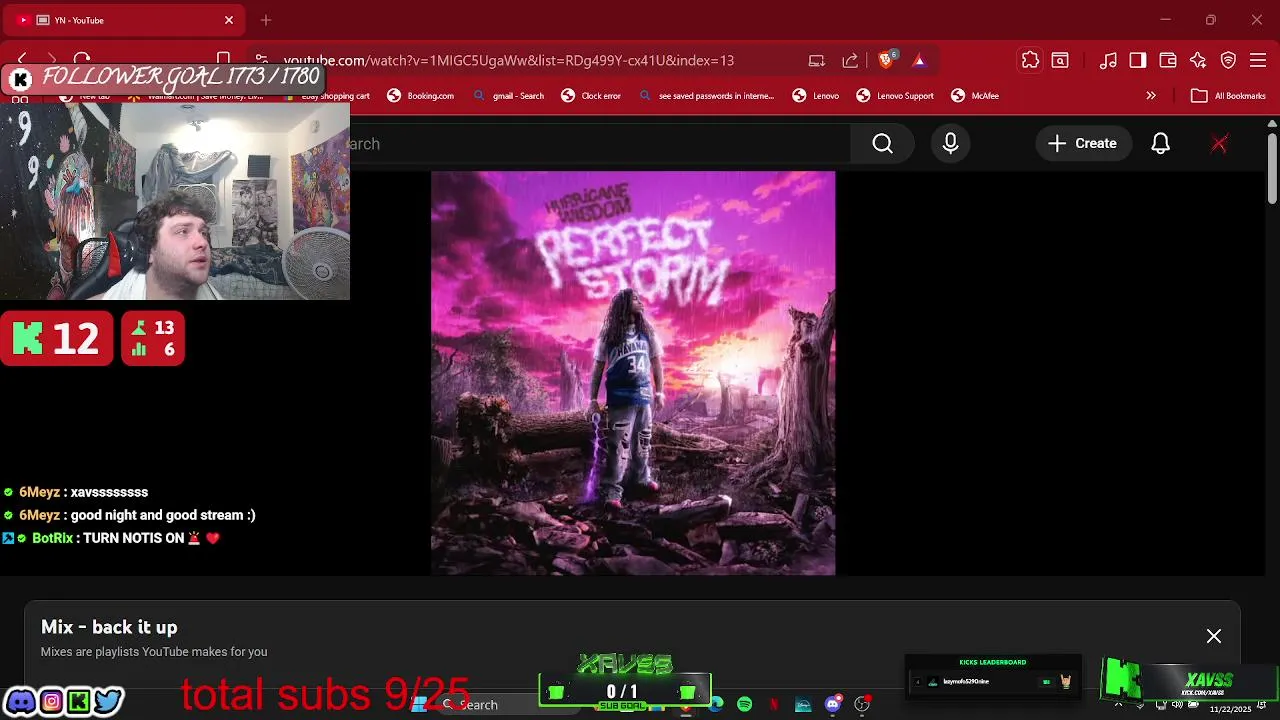The height and width of the screenshot is (720, 1280).
Task: Click the address bar URL
Action: [509, 60]
